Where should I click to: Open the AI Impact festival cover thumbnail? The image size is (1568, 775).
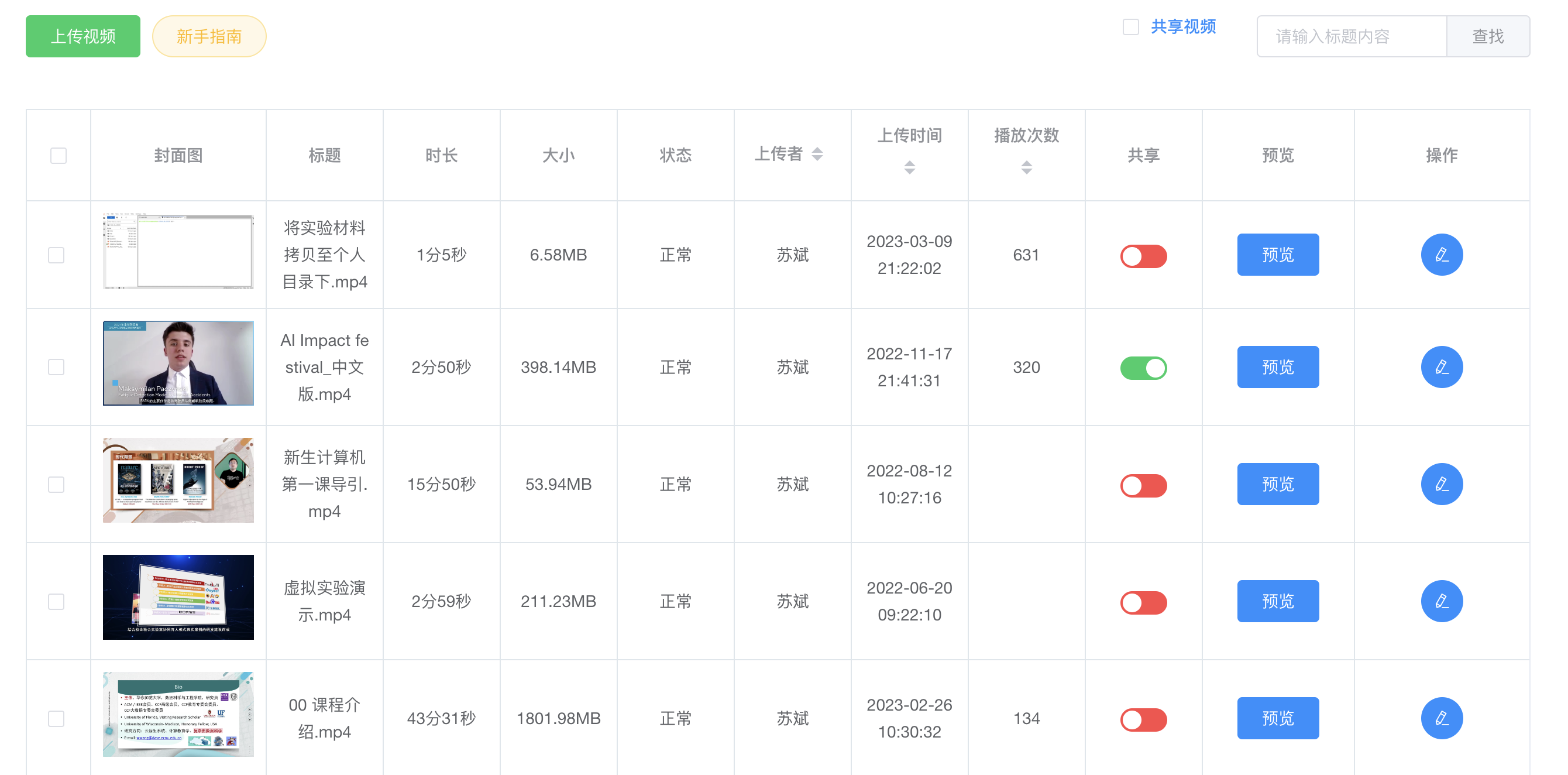178,364
